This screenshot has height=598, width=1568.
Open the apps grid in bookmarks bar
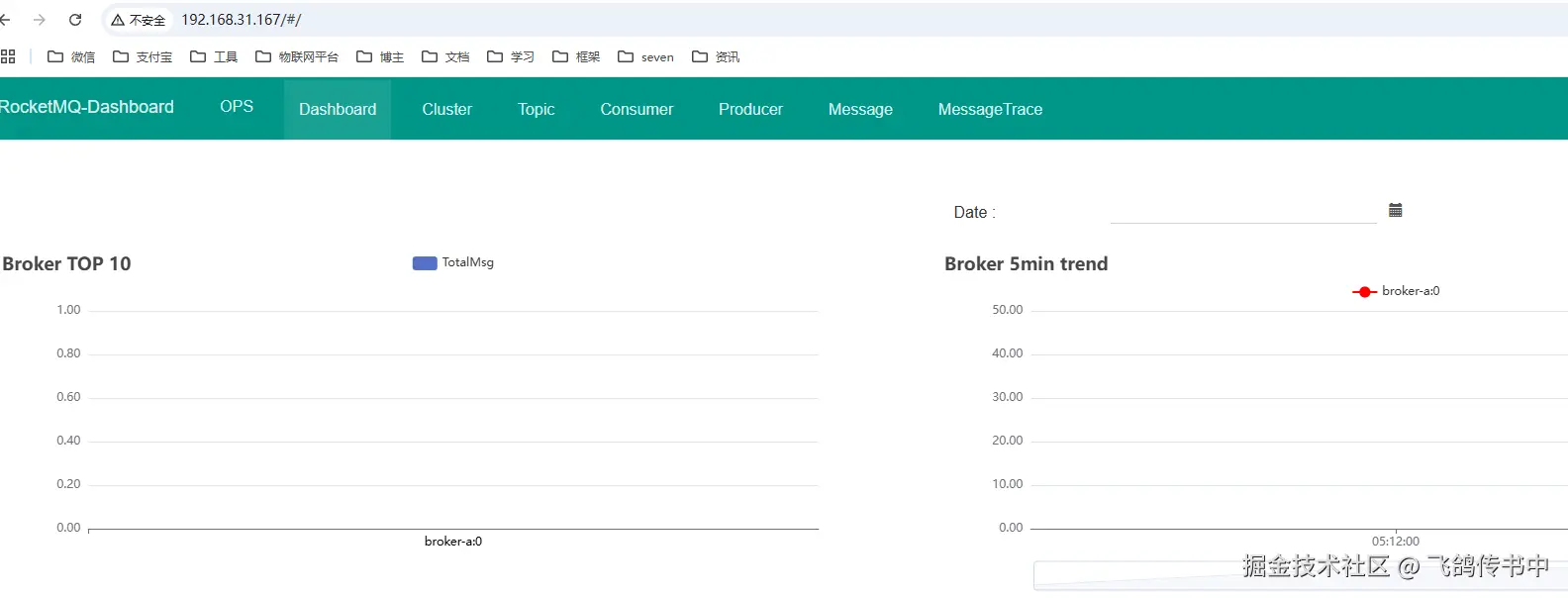tap(8, 56)
